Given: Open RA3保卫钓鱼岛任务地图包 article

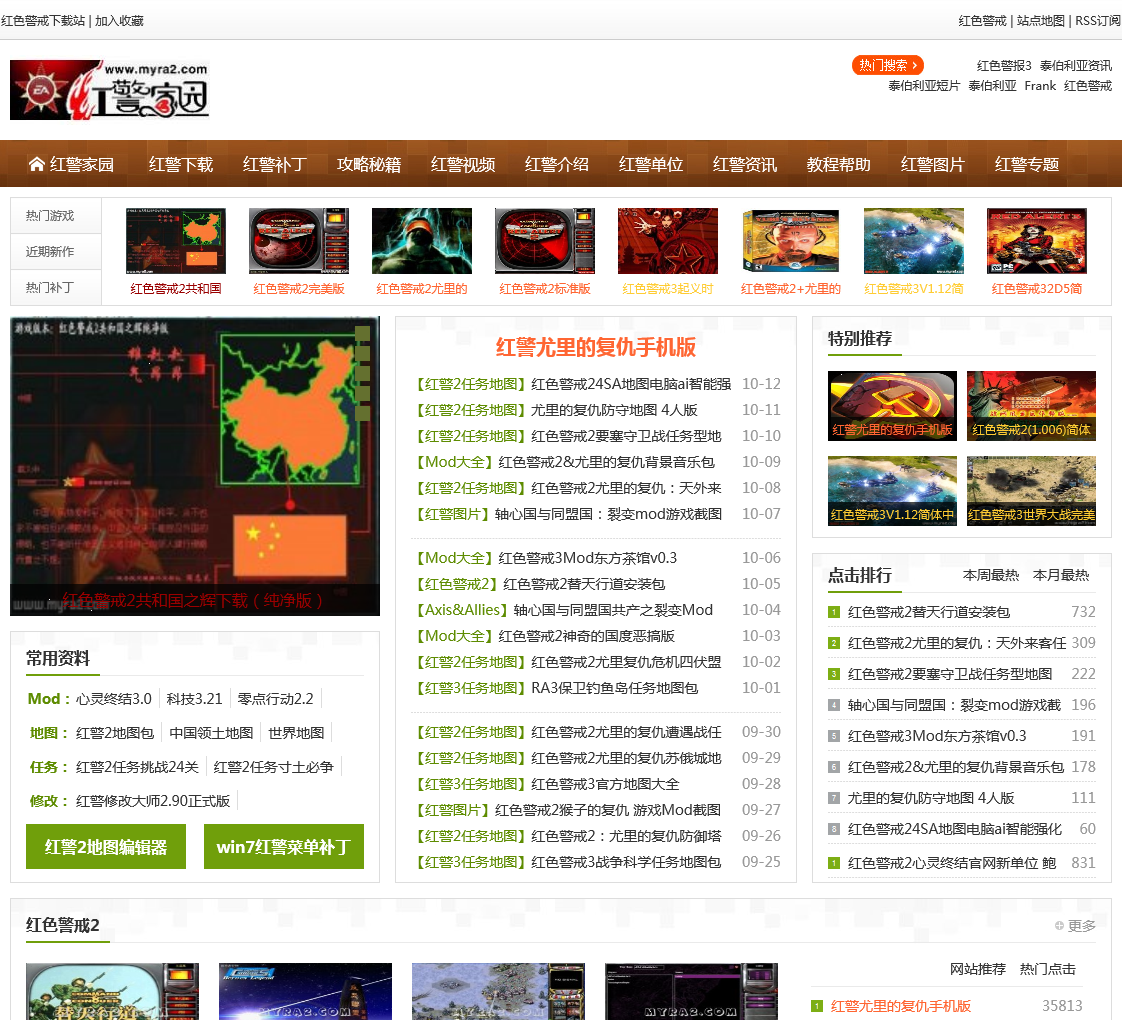Looking at the screenshot, I should click(x=615, y=688).
